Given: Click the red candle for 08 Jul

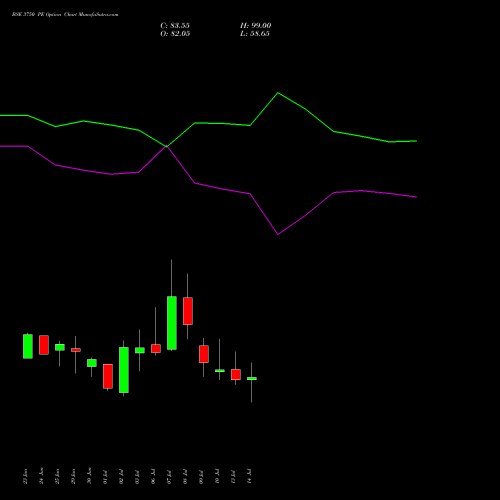Looking at the screenshot, I should 188,311.
